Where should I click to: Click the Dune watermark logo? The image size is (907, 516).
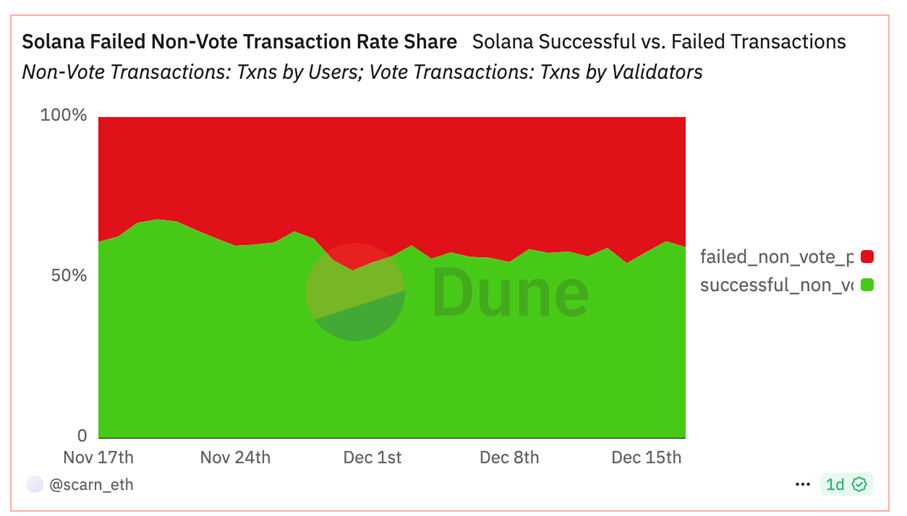tap(355, 292)
